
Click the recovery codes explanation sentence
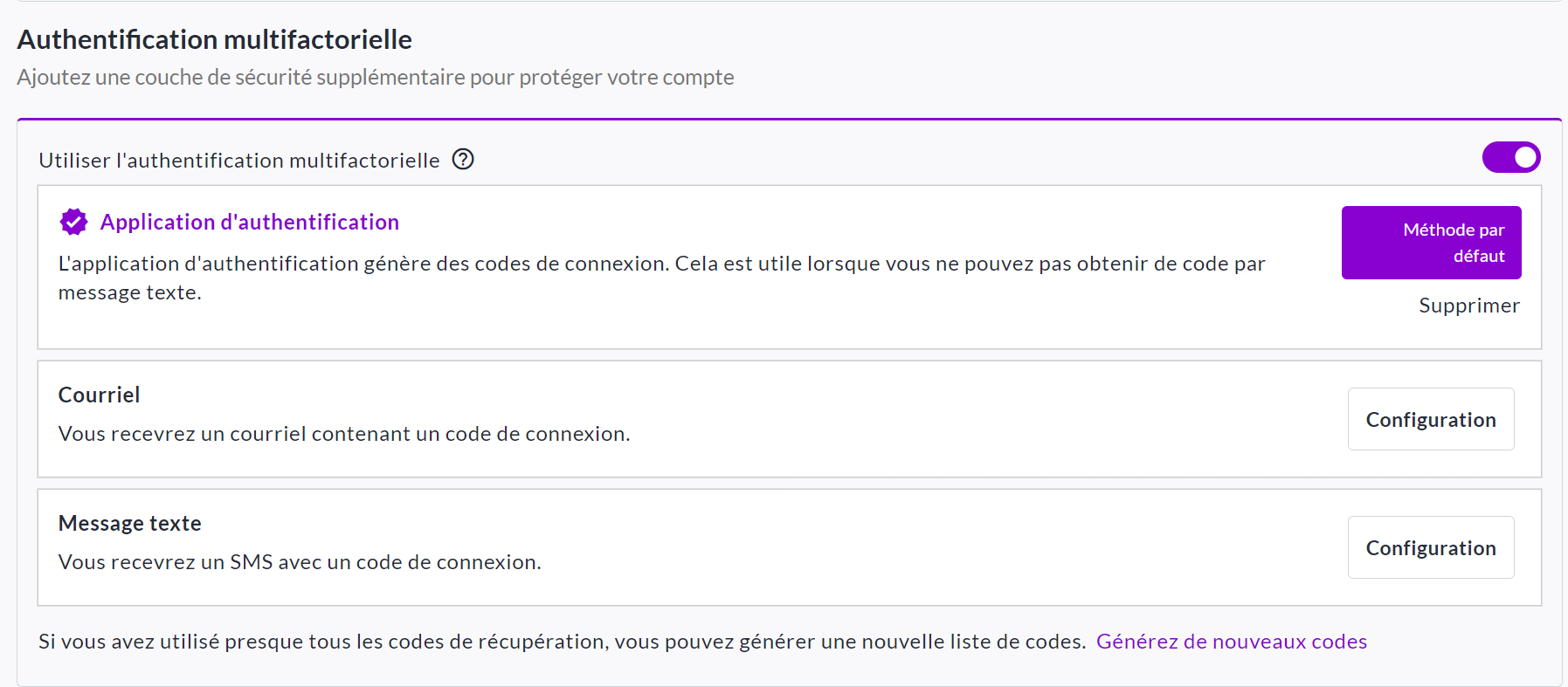[562, 642]
